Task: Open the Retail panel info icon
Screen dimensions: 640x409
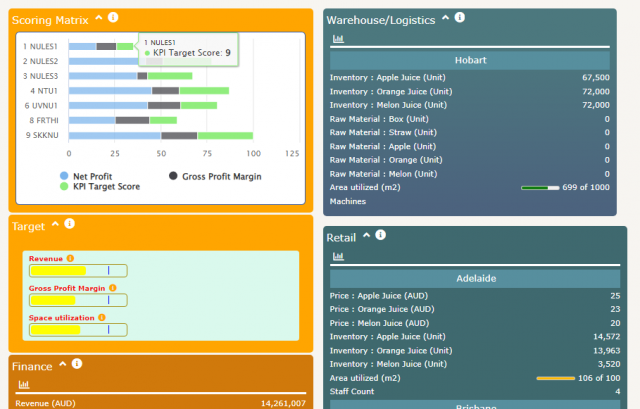Action: pos(380,235)
